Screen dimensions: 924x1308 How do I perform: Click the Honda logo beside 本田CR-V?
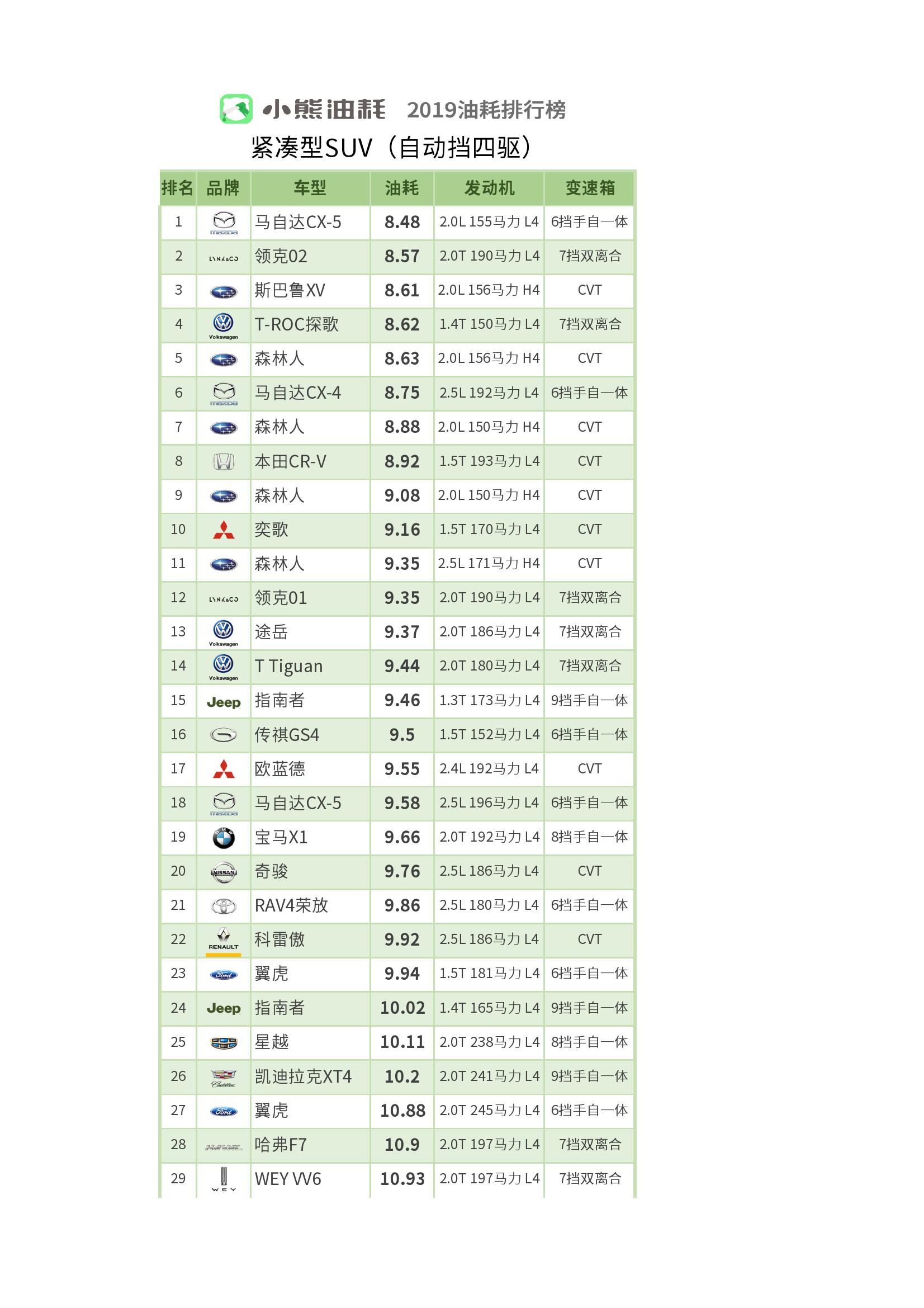click(223, 461)
